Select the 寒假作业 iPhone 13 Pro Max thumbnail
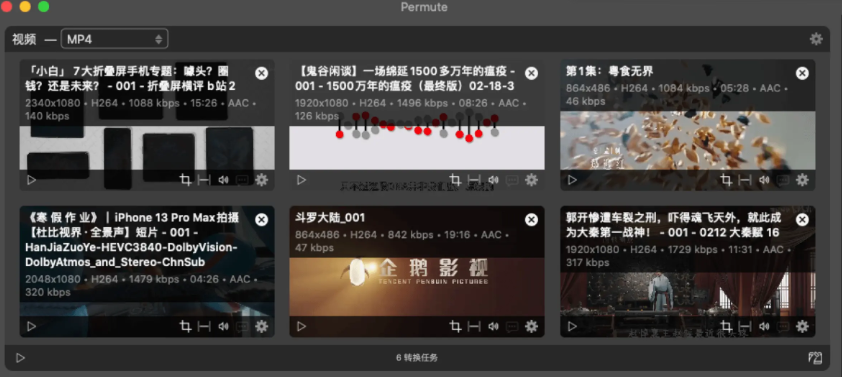Image resolution: width=842 pixels, height=377 pixels. click(147, 271)
